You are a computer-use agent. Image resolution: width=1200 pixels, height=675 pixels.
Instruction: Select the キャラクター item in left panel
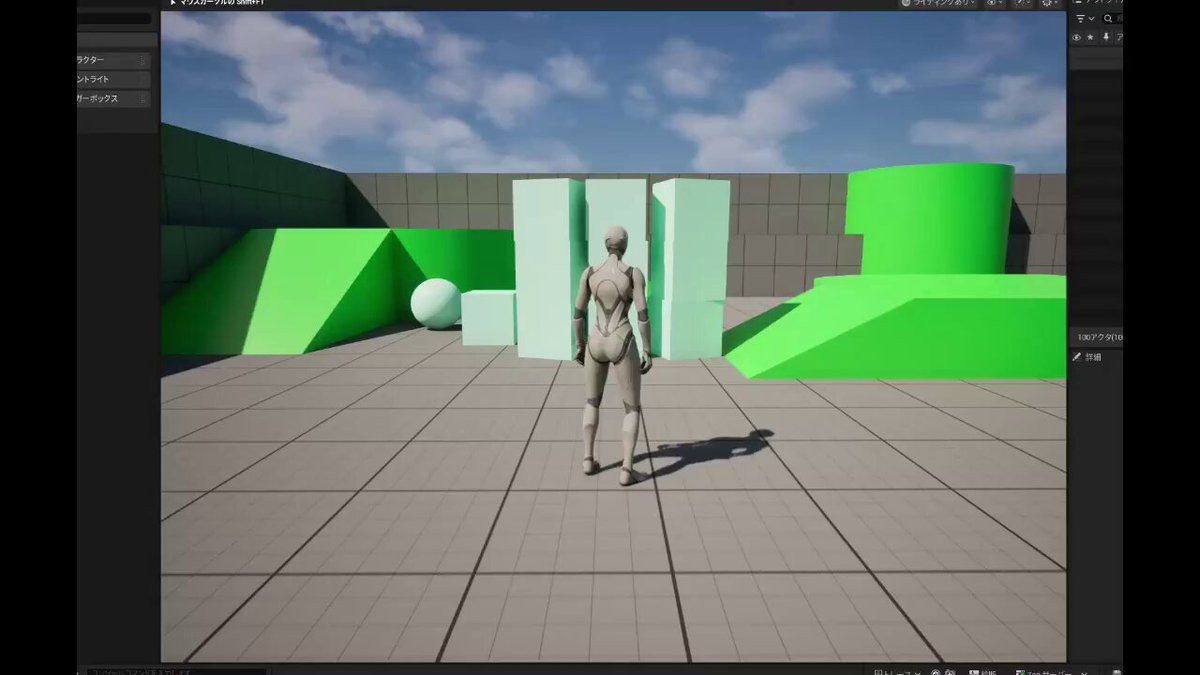(x=114, y=60)
